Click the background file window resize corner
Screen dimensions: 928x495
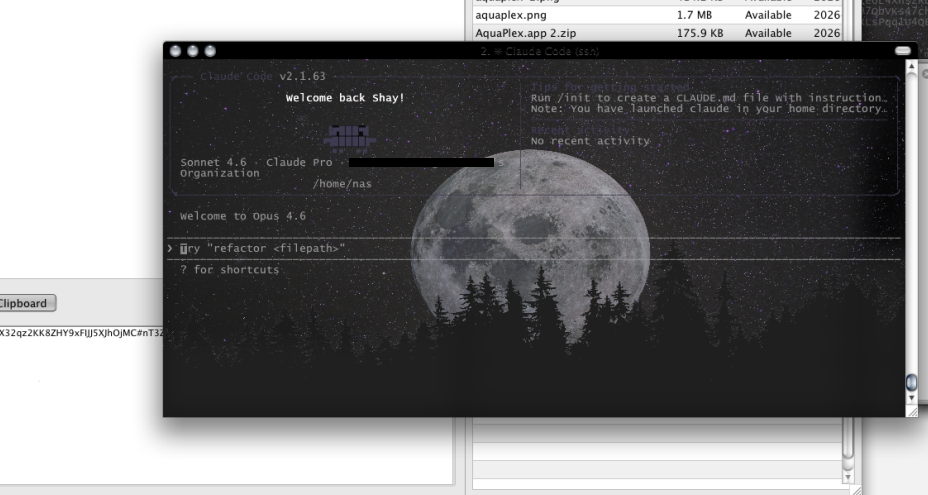pos(854,490)
